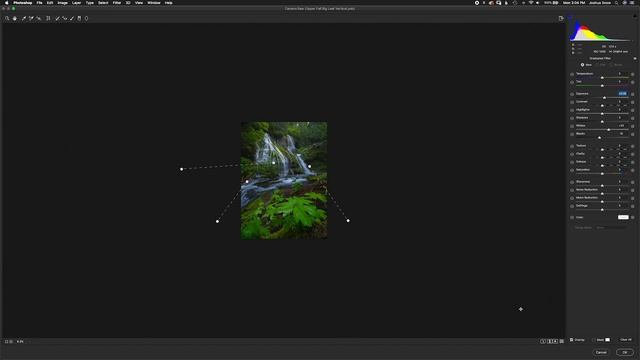Select the Graduated Filter tool
This screenshot has width=640, height=360.
click(x=79, y=18)
